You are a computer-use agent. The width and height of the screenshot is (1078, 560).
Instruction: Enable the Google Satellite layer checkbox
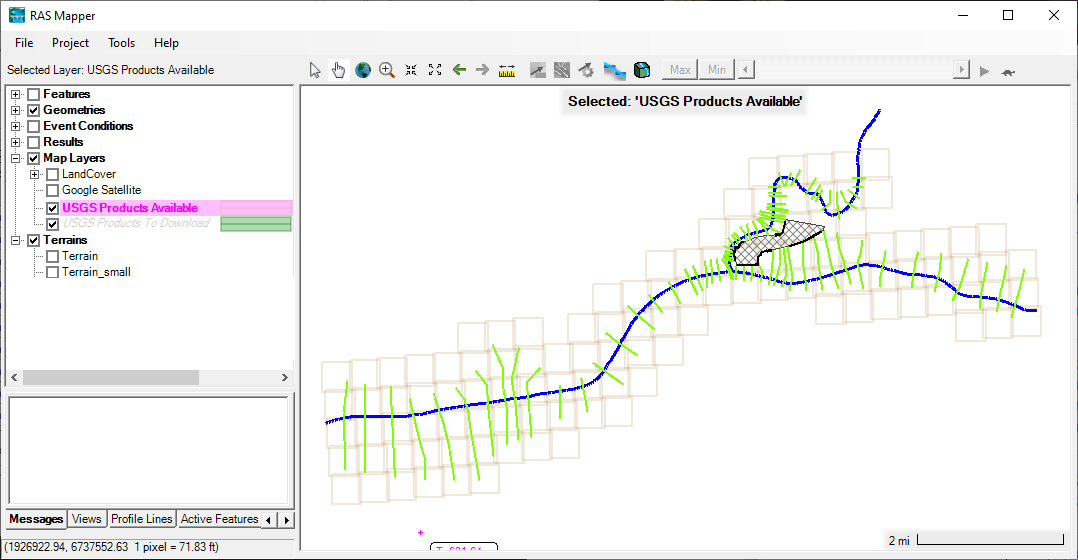coord(53,190)
